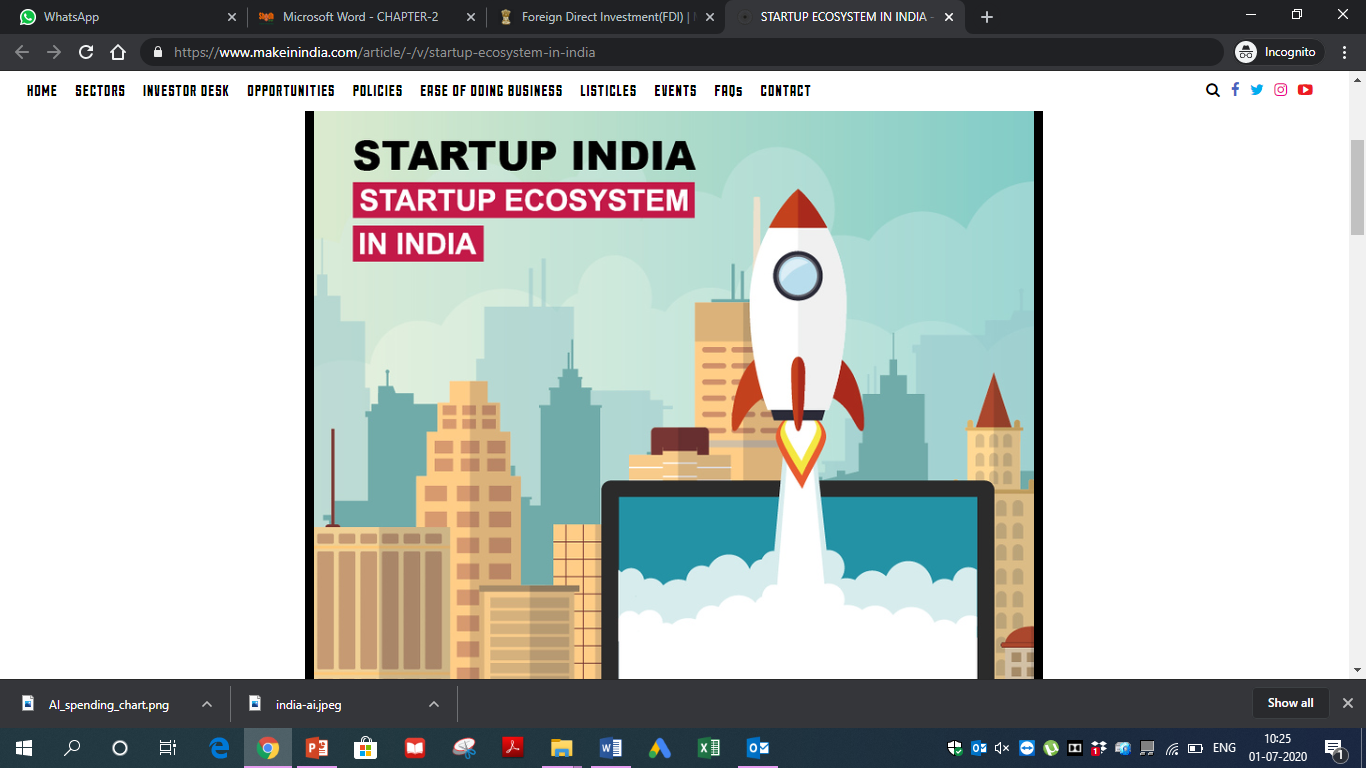
Task: Reload the page with the refresh icon
Action: click(86, 52)
